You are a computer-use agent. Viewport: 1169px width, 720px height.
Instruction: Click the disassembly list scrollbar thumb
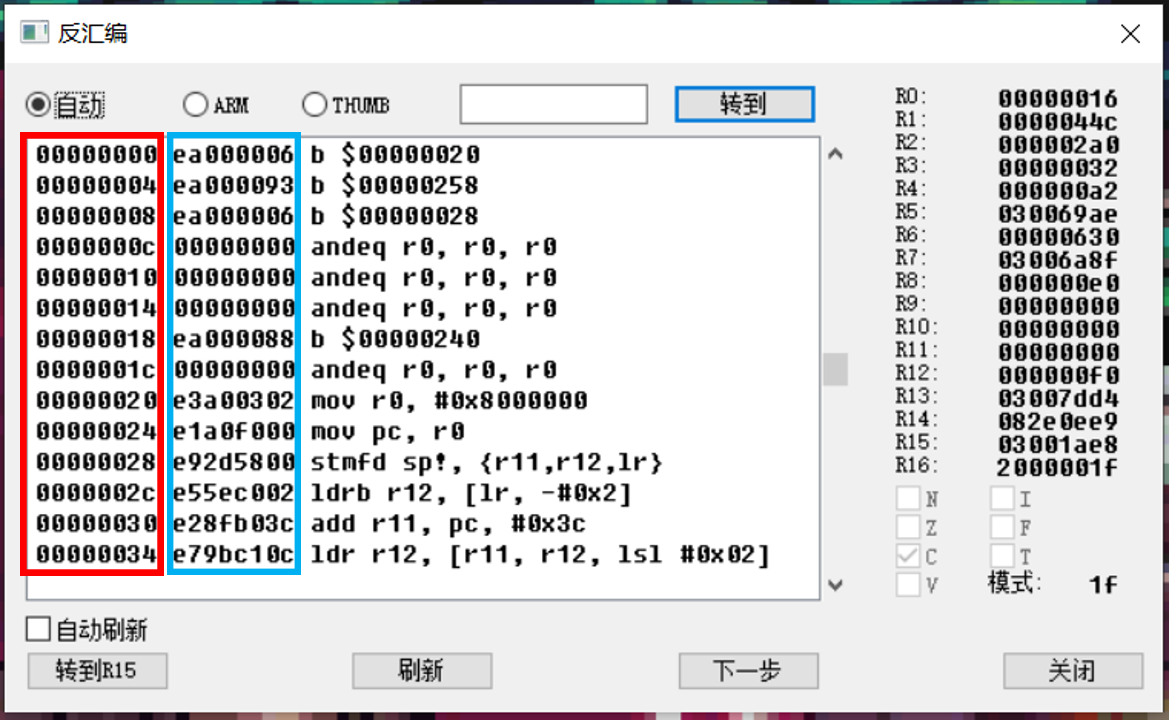pos(835,369)
